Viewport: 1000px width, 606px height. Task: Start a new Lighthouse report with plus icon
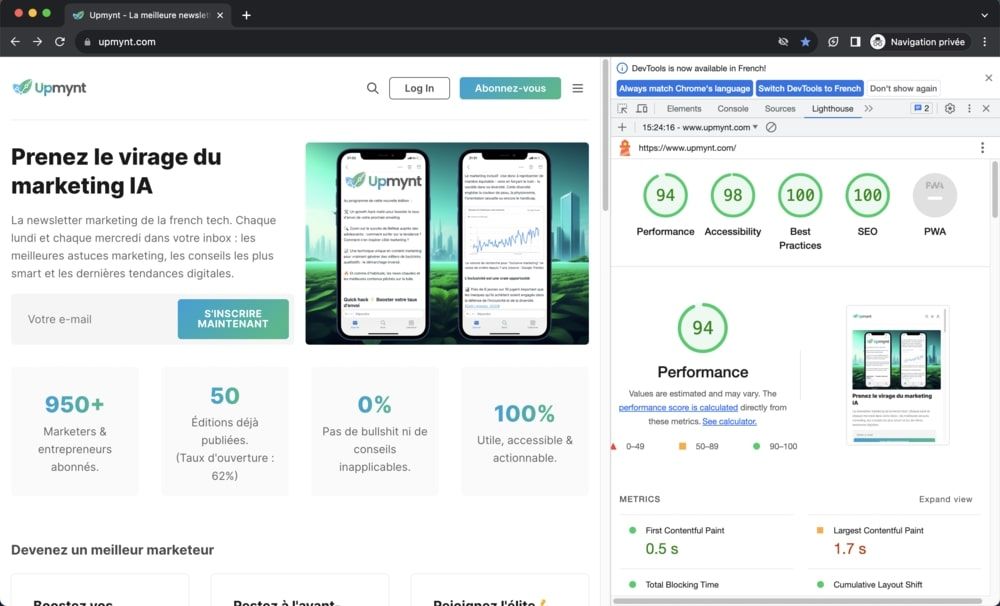click(x=622, y=128)
